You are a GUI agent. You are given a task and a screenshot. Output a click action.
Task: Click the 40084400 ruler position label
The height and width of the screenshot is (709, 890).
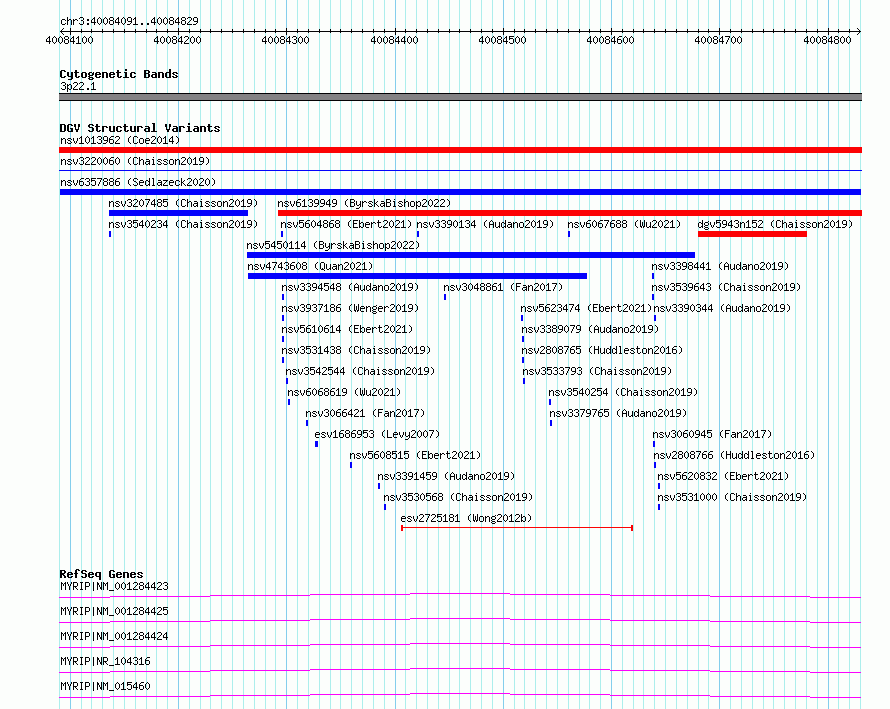[394, 40]
